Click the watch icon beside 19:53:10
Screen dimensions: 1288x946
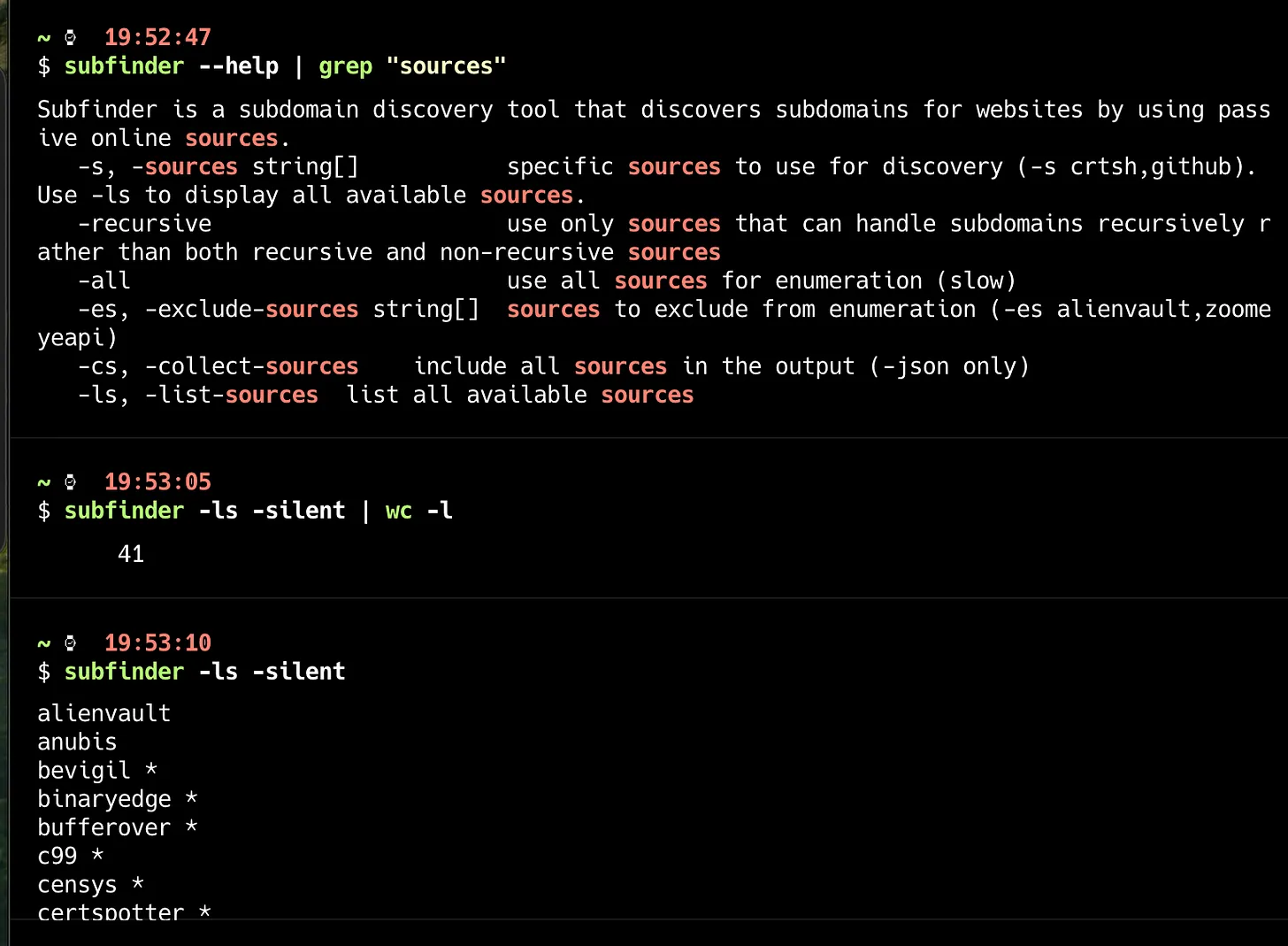(x=71, y=643)
